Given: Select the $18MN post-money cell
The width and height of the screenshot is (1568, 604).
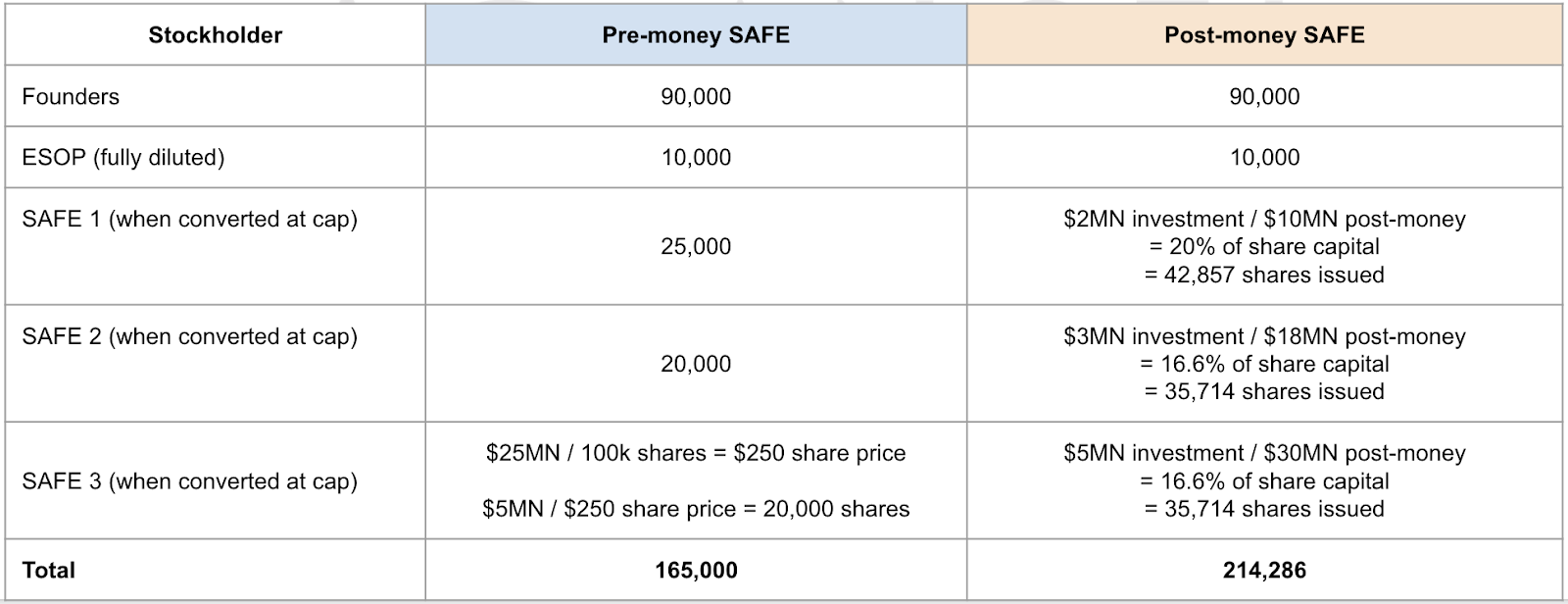Looking at the screenshot, I should pos(1264,364).
